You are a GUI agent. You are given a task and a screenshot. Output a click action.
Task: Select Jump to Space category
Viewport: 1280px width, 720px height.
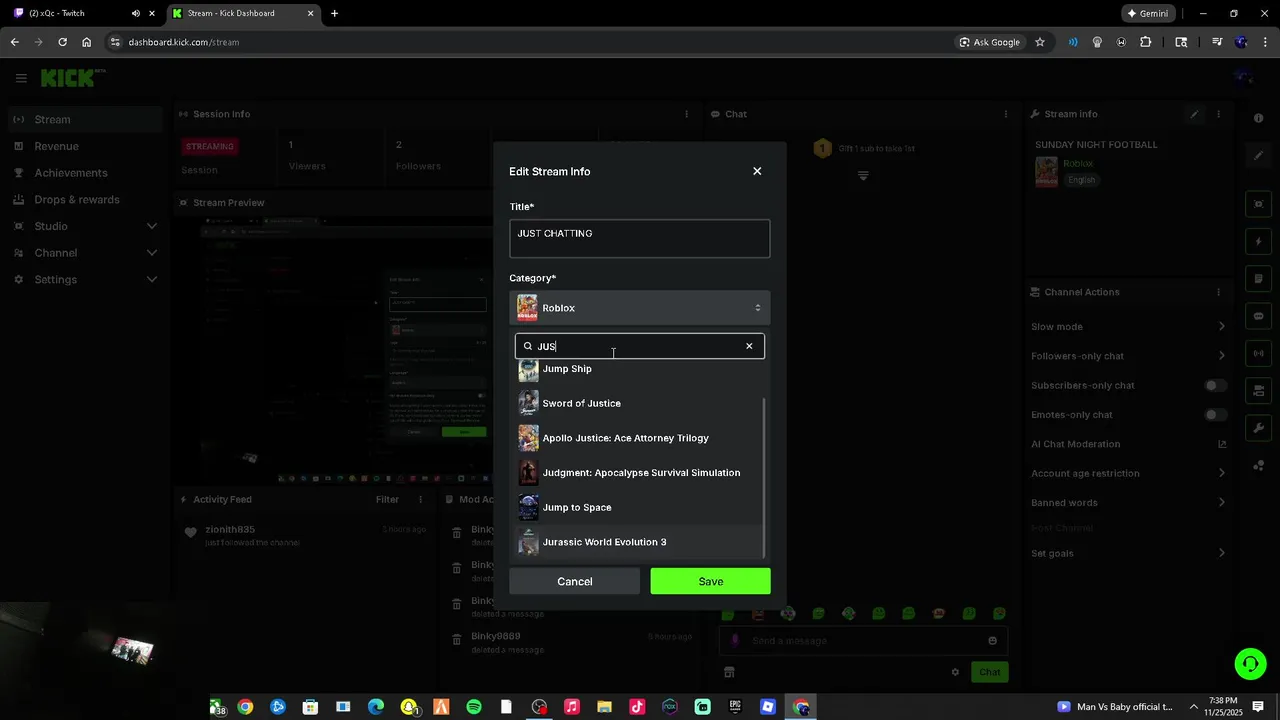(639, 507)
